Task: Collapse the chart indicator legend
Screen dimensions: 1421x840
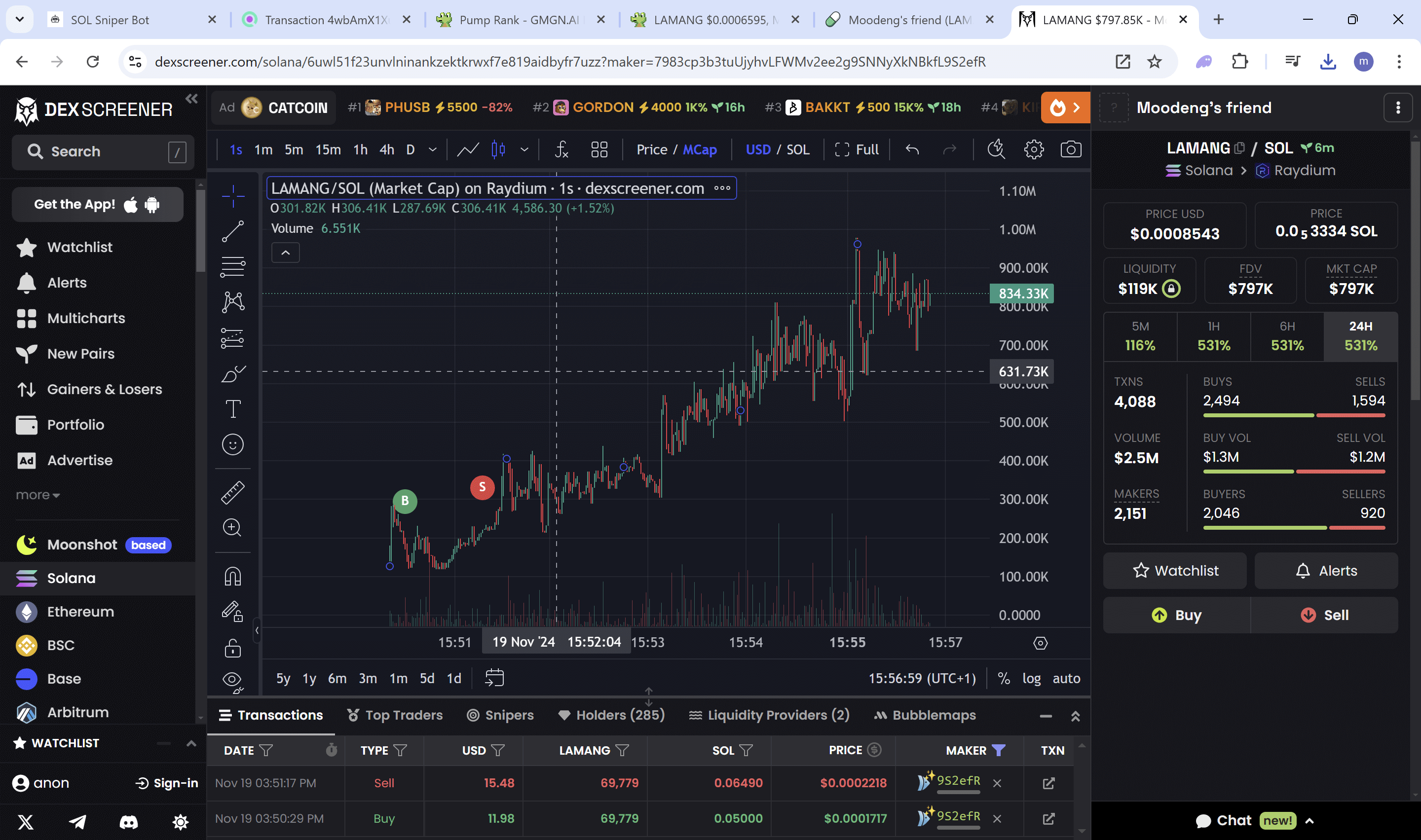Action: point(285,253)
